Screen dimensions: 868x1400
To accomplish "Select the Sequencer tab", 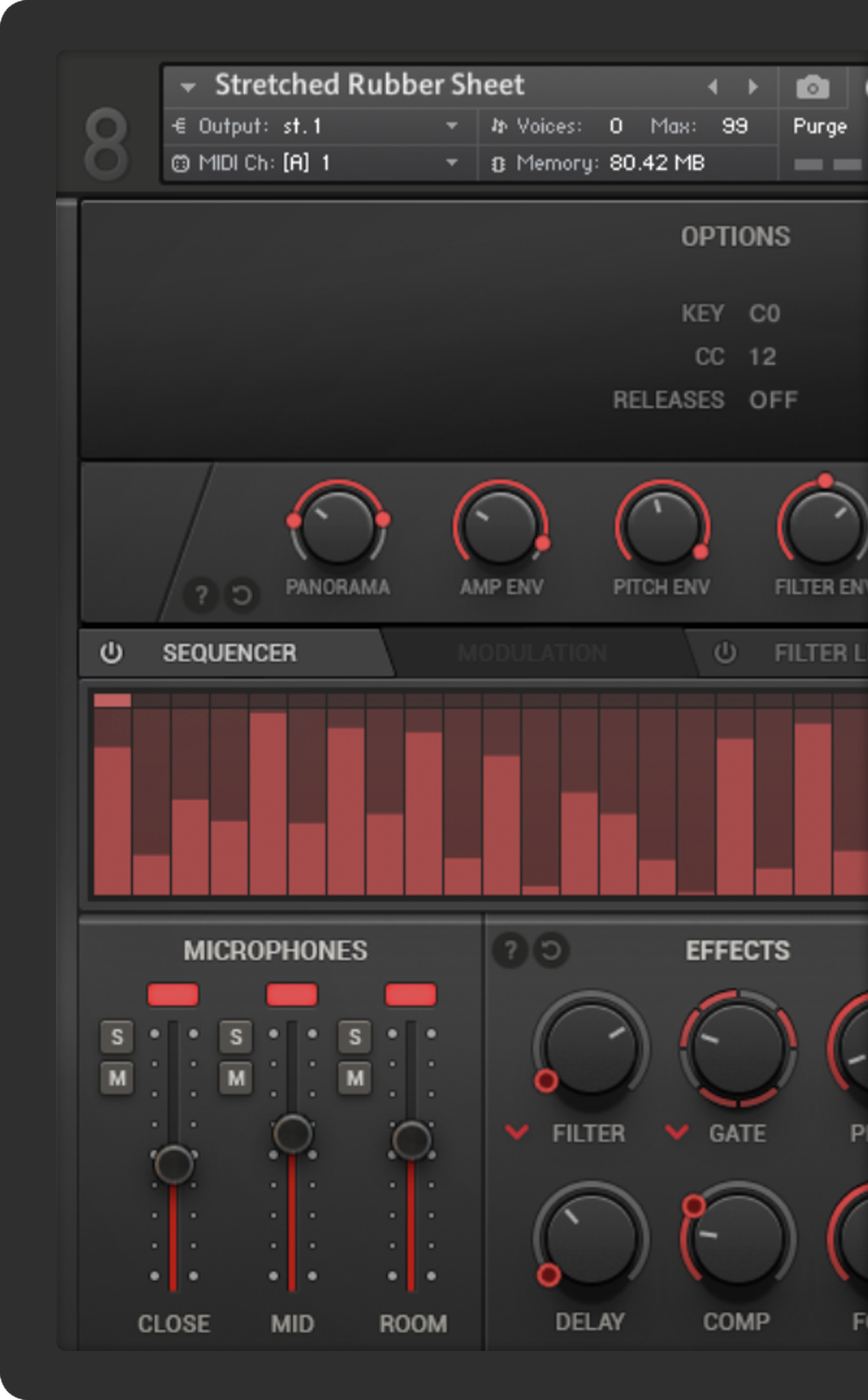I will click(x=229, y=653).
